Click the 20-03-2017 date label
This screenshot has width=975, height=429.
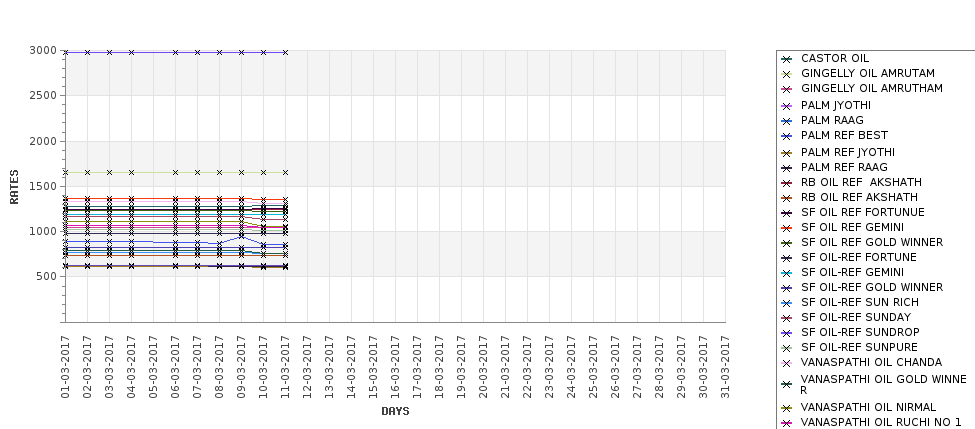[x=483, y=367]
